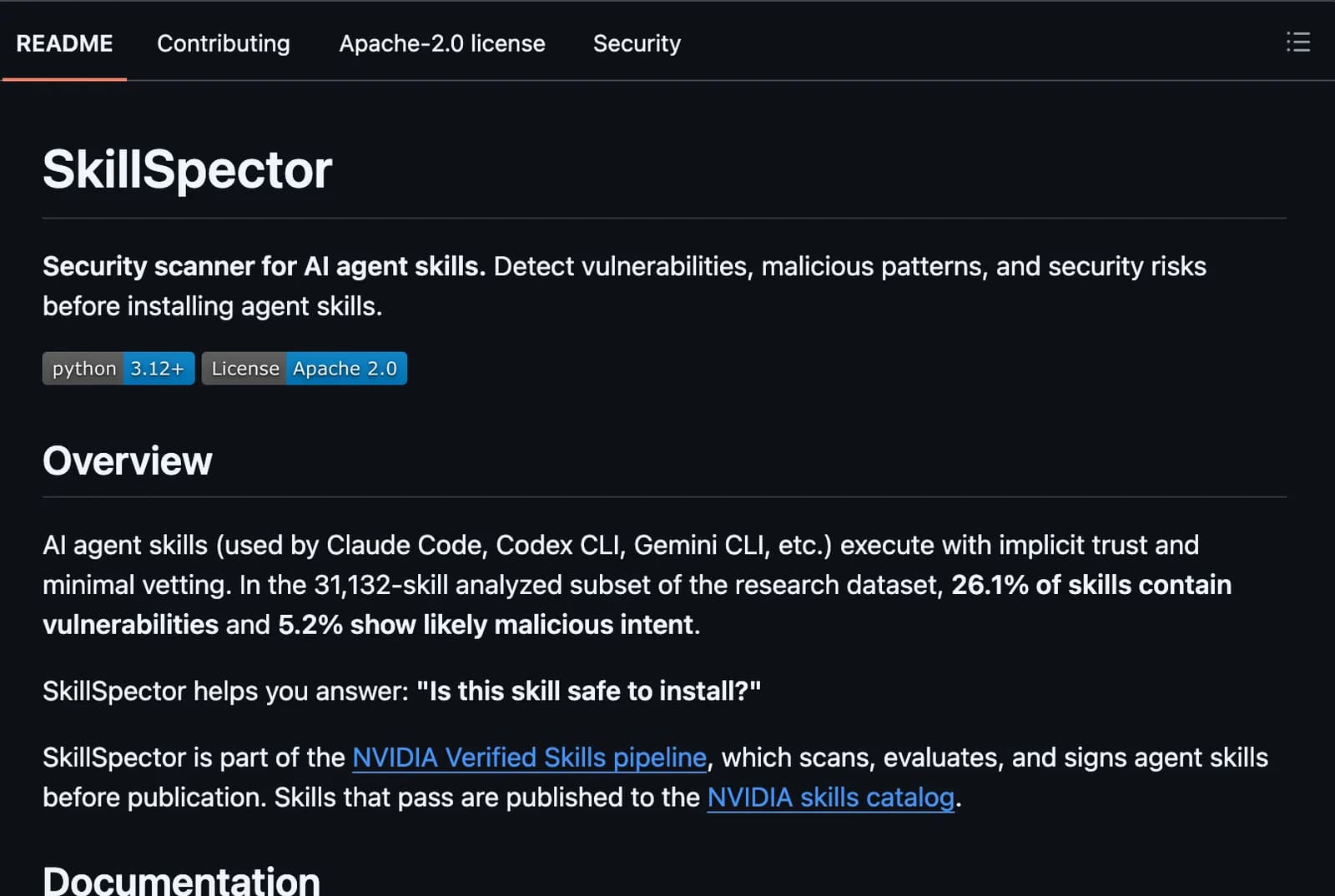Image resolution: width=1335 pixels, height=896 pixels.
Task: Click the text "5.2% show likely malicious intent"
Action: [x=486, y=625]
